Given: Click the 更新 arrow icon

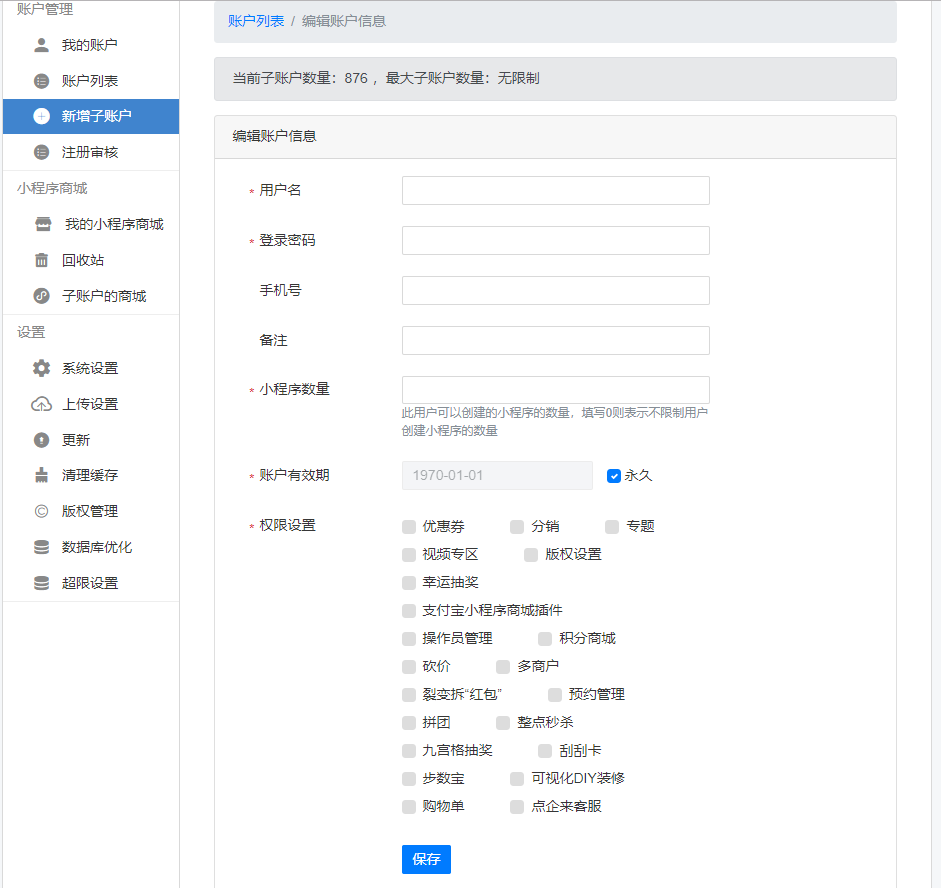Looking at the screenshot, I should 41,439.
